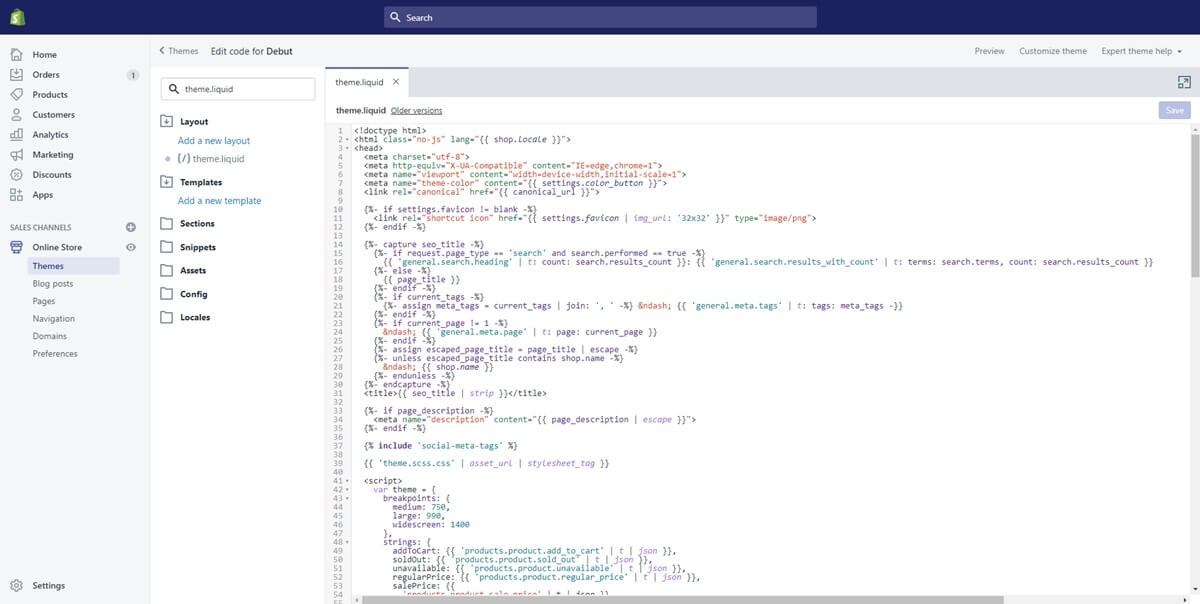Go to Navigation in sidebar
1200x604 pixels.
click(x=54, y=319)
